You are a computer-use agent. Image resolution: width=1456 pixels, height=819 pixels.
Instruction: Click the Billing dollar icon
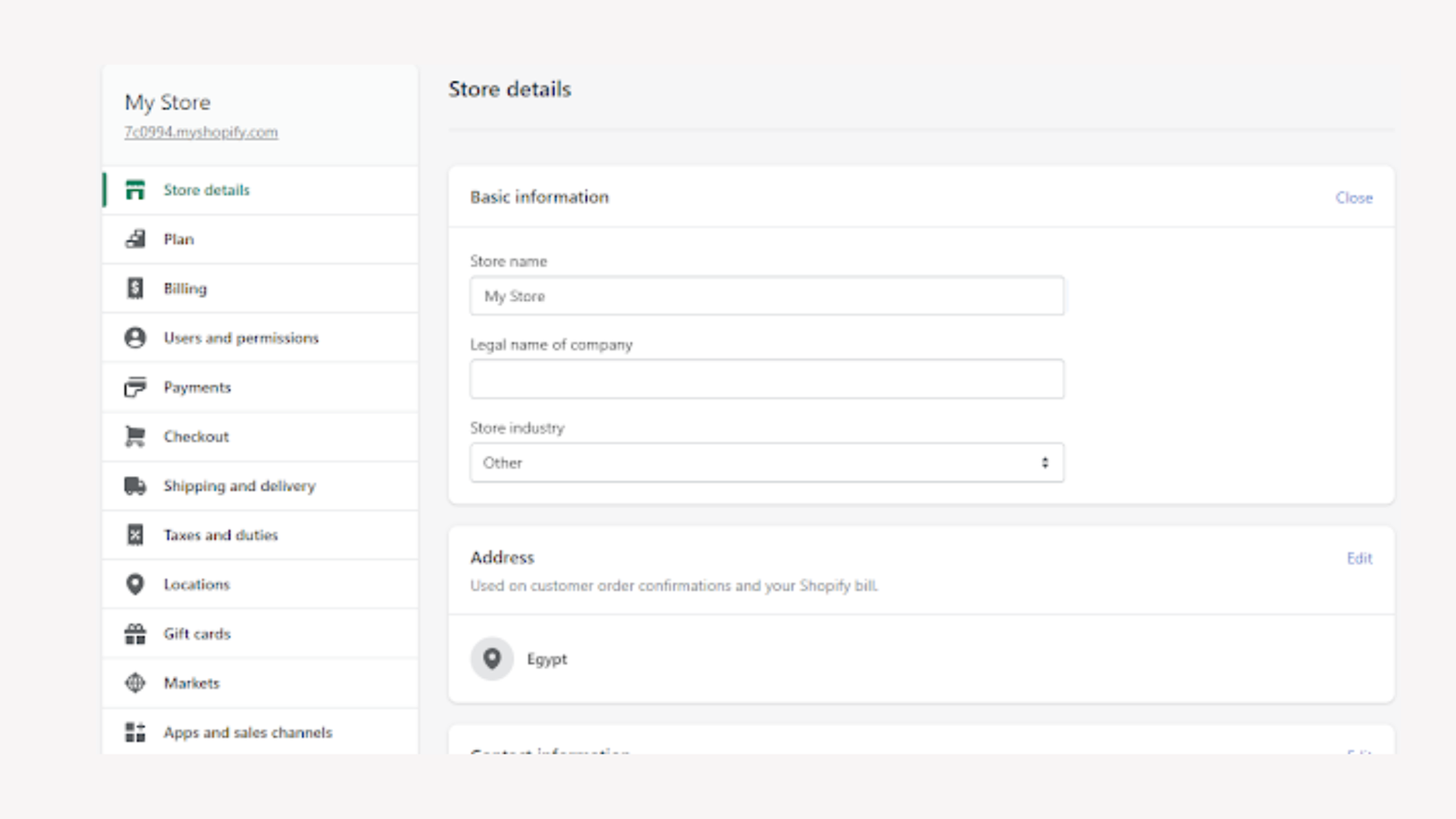(x=135, y=288)
